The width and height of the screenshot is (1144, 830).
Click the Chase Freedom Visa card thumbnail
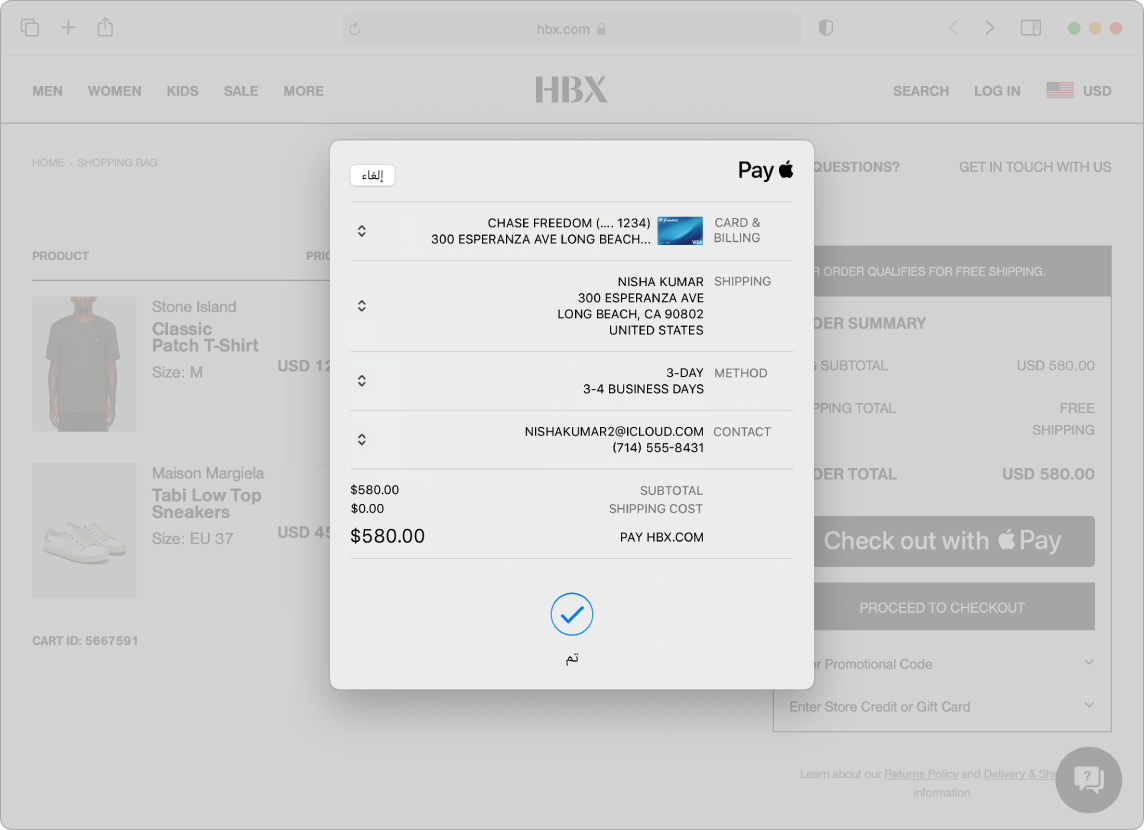click(679, 231)
